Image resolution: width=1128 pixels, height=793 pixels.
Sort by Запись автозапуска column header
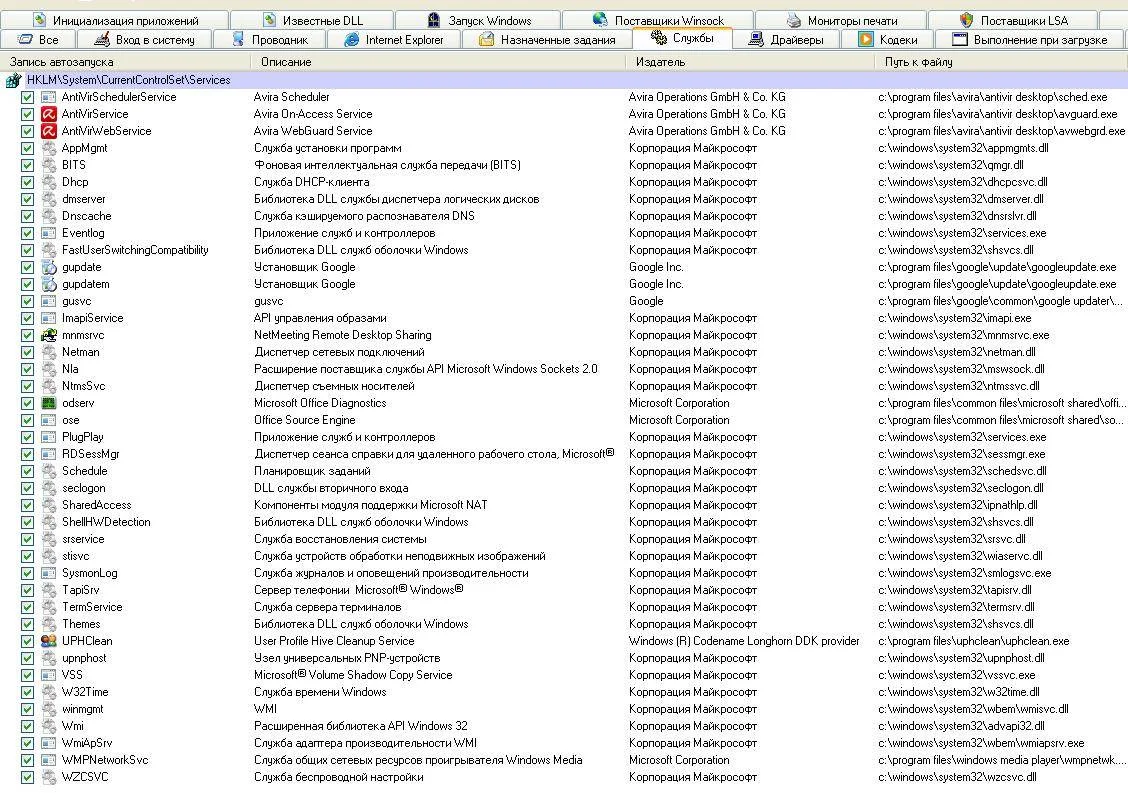click(x=126, y=62)
